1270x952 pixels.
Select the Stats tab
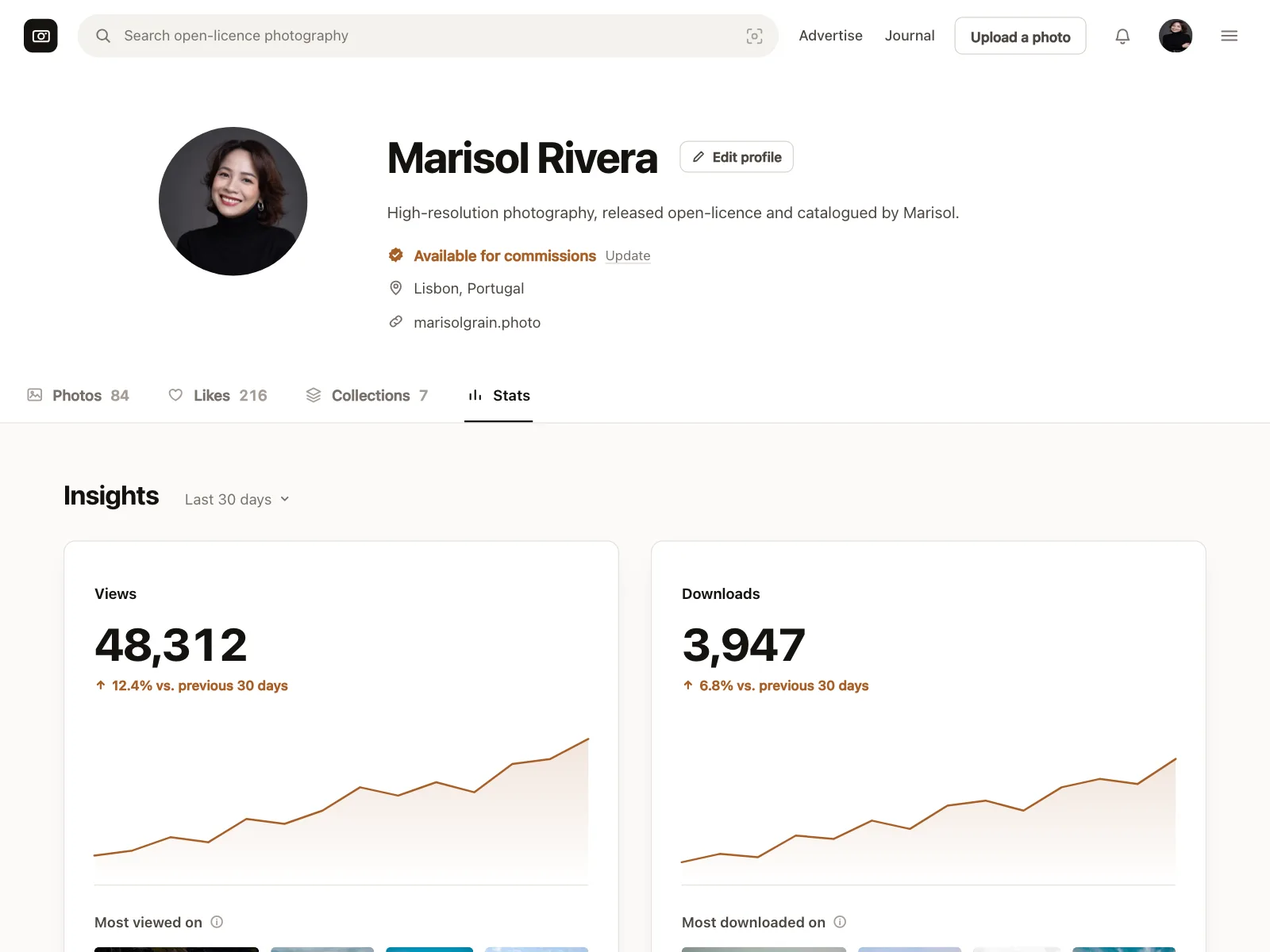[498, 395]
